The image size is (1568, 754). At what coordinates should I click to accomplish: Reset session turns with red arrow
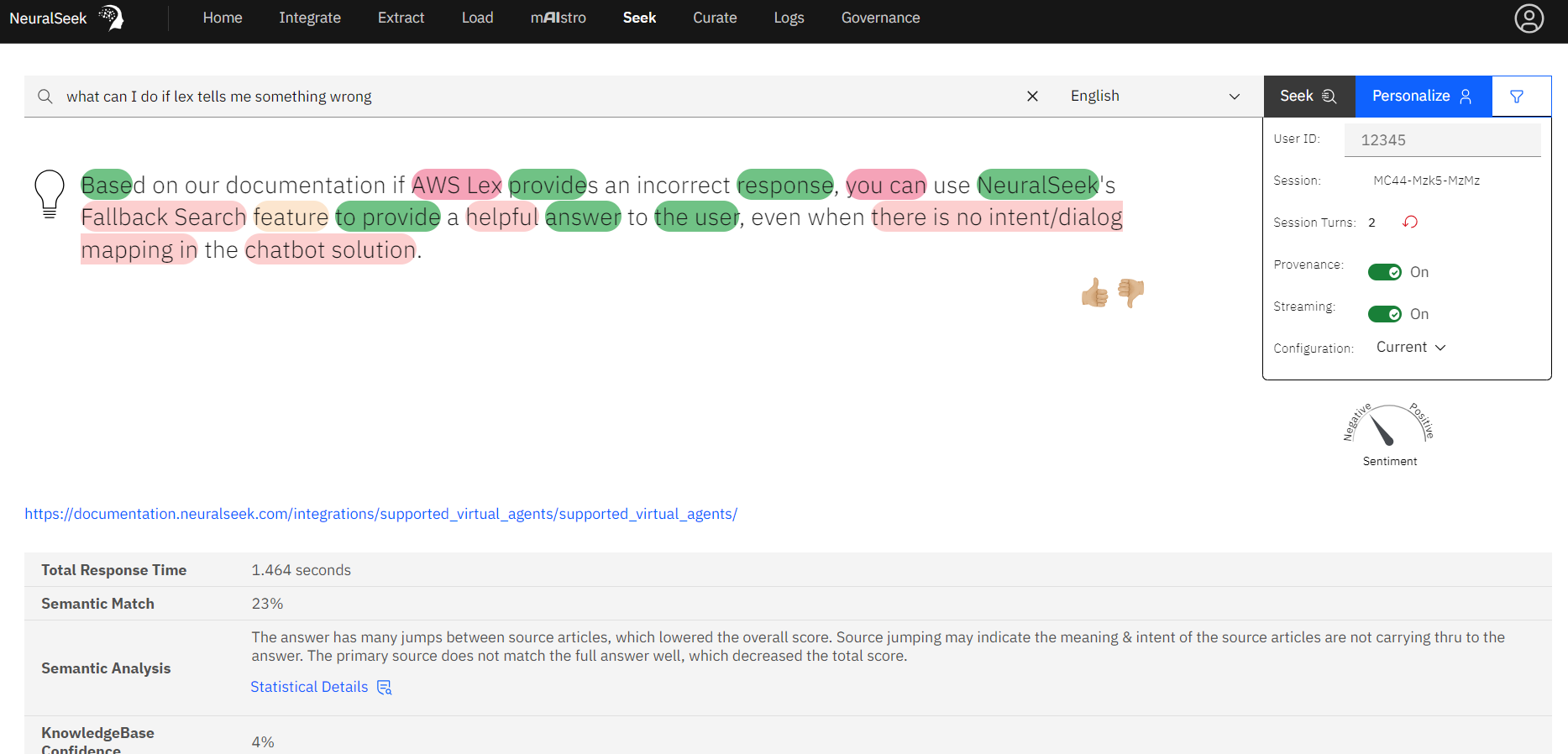pyautogui.click(x=1410, y=222)
